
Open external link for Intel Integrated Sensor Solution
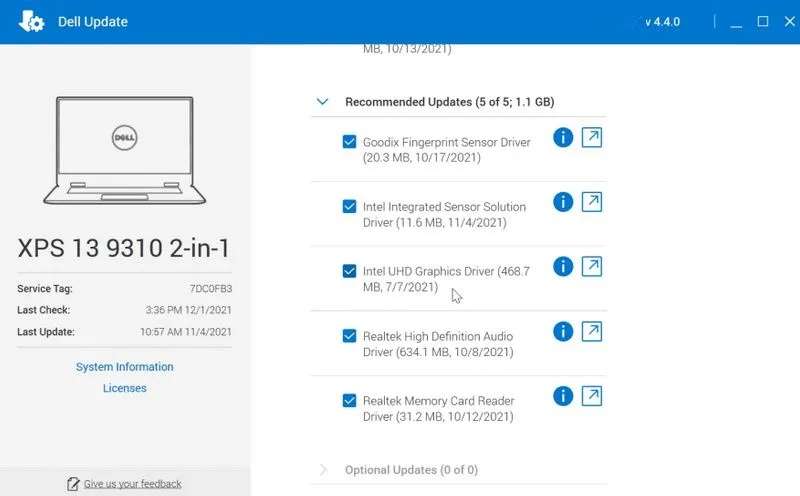592,202
